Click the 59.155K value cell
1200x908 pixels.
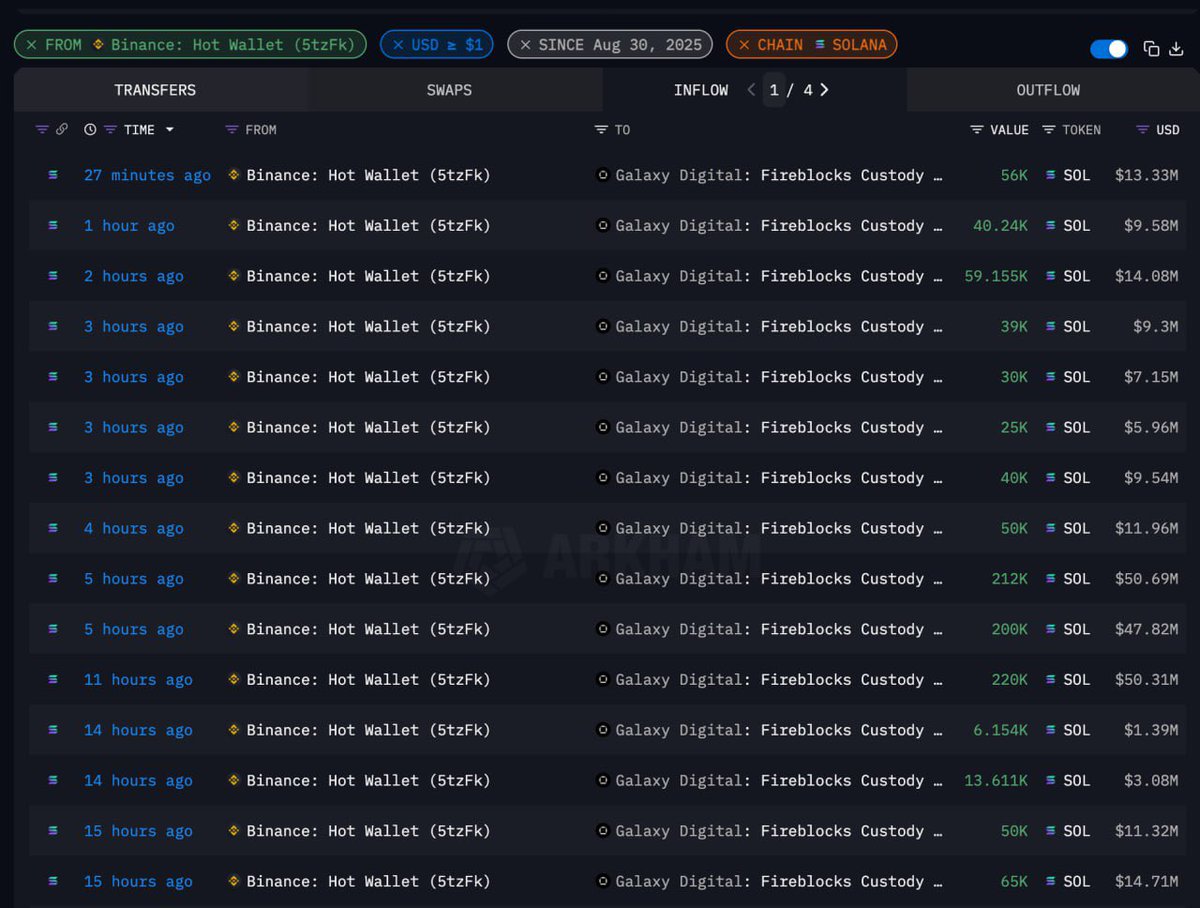(996, 276)
